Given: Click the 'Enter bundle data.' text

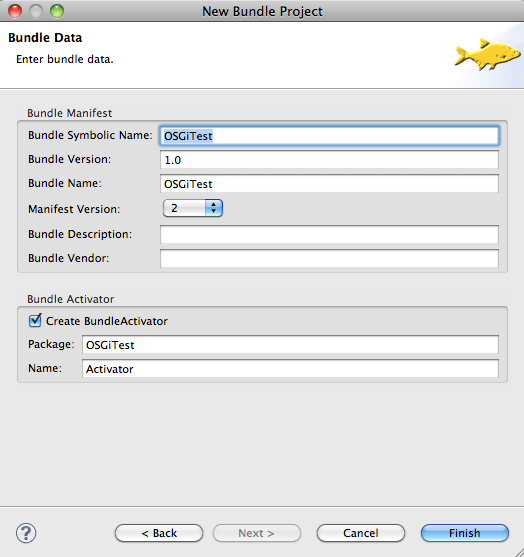Looking at the screenshot, I should click(65, 59).
